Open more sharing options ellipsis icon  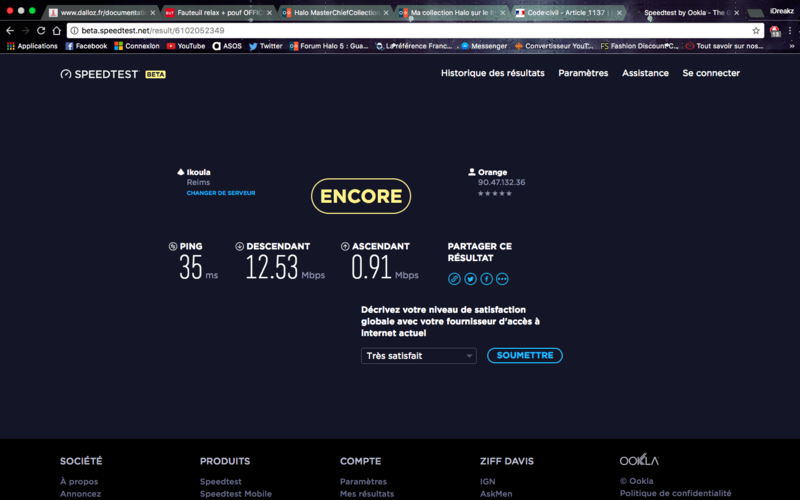tap(502, 279)
